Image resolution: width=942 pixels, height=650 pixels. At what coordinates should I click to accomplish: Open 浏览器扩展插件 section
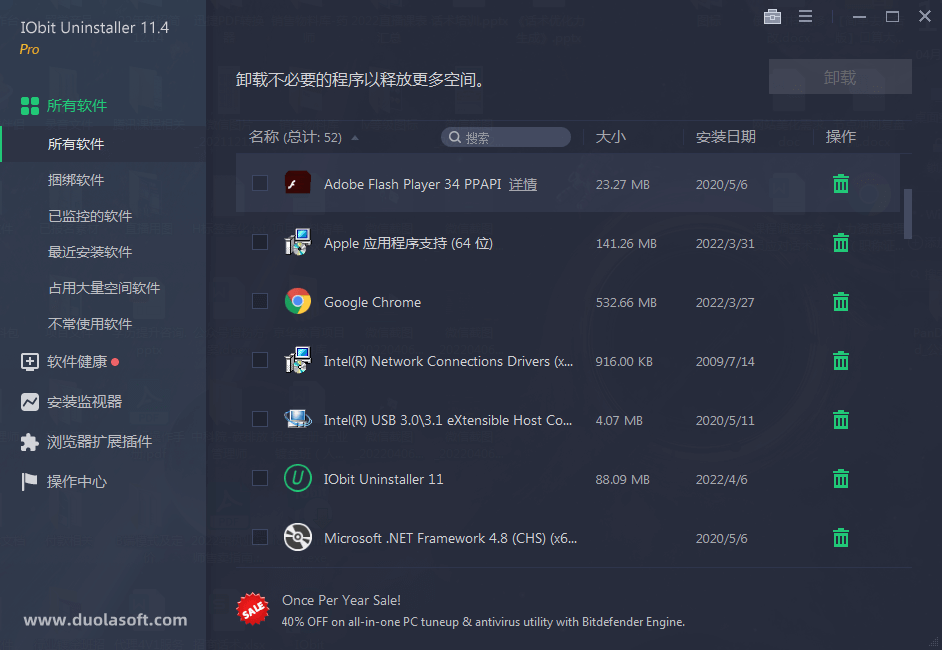click(99, 442)
